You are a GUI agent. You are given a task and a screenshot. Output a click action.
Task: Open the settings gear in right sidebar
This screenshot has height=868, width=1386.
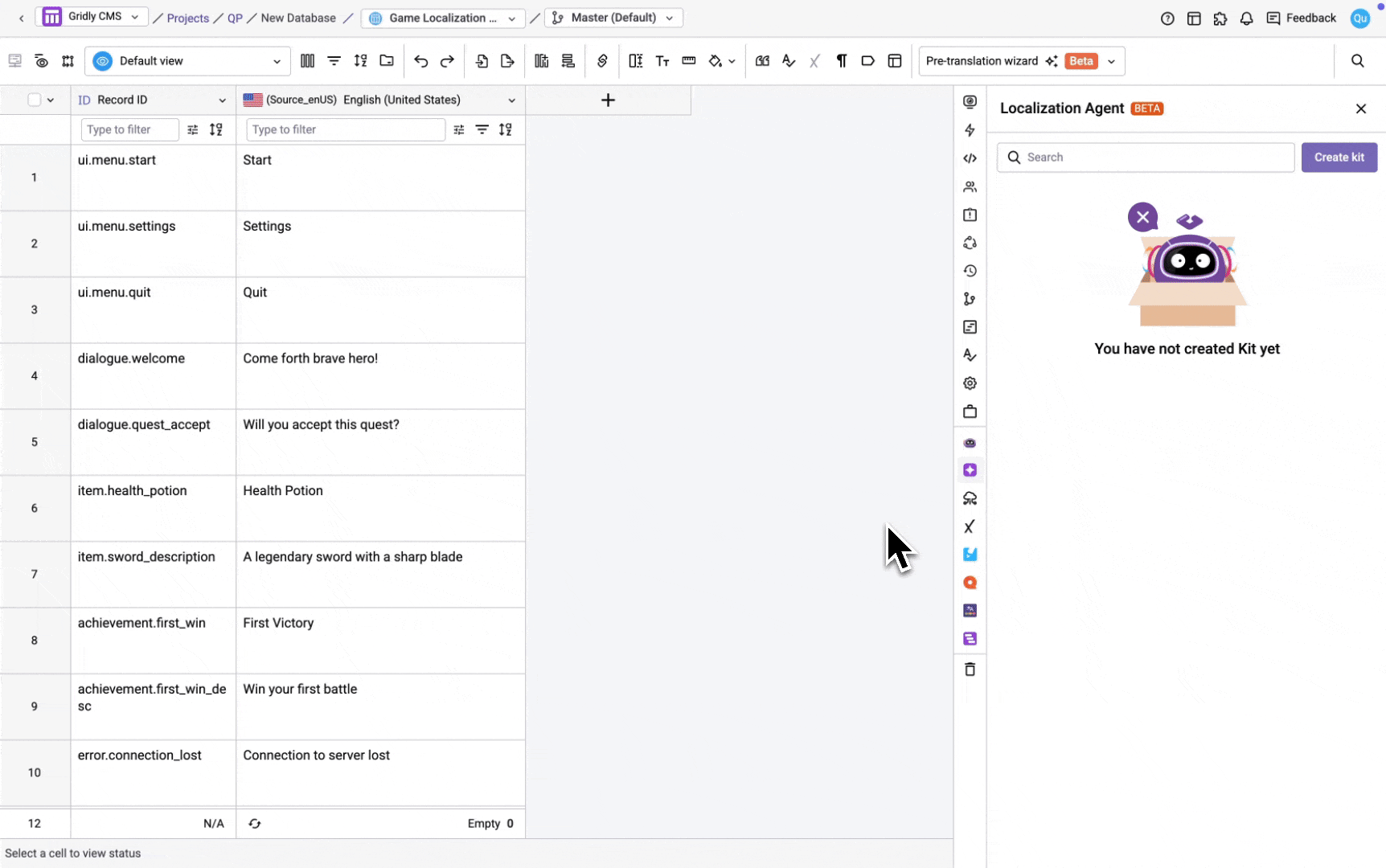970,383
